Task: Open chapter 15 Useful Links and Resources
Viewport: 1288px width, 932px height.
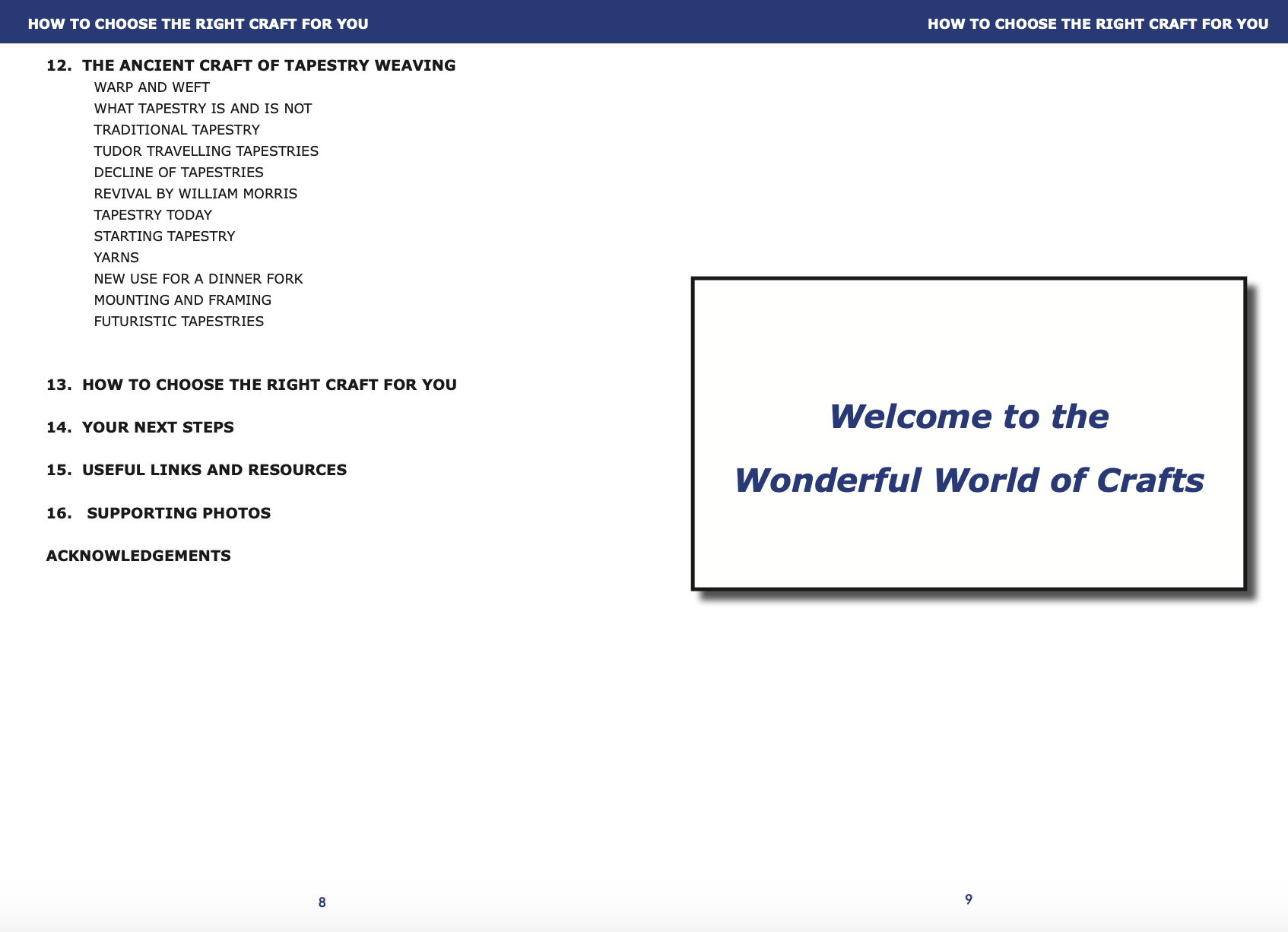Action: [x=196, y=470]
